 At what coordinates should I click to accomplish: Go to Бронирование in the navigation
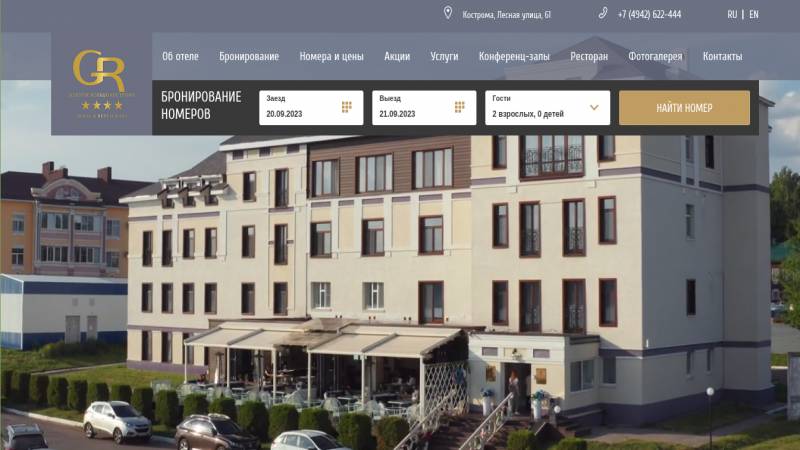(249, 57)
